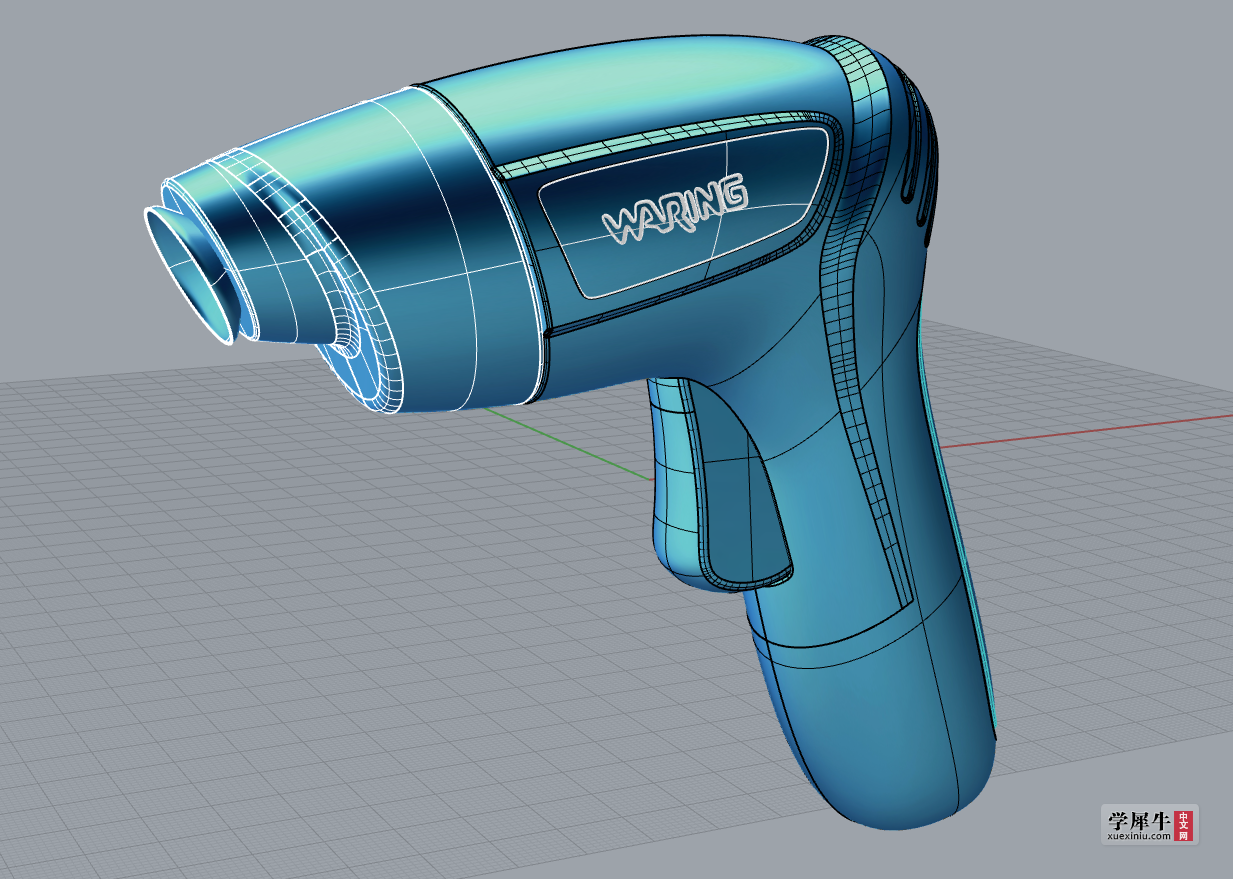Select the front nozzle tip opening

coord(188,277)
